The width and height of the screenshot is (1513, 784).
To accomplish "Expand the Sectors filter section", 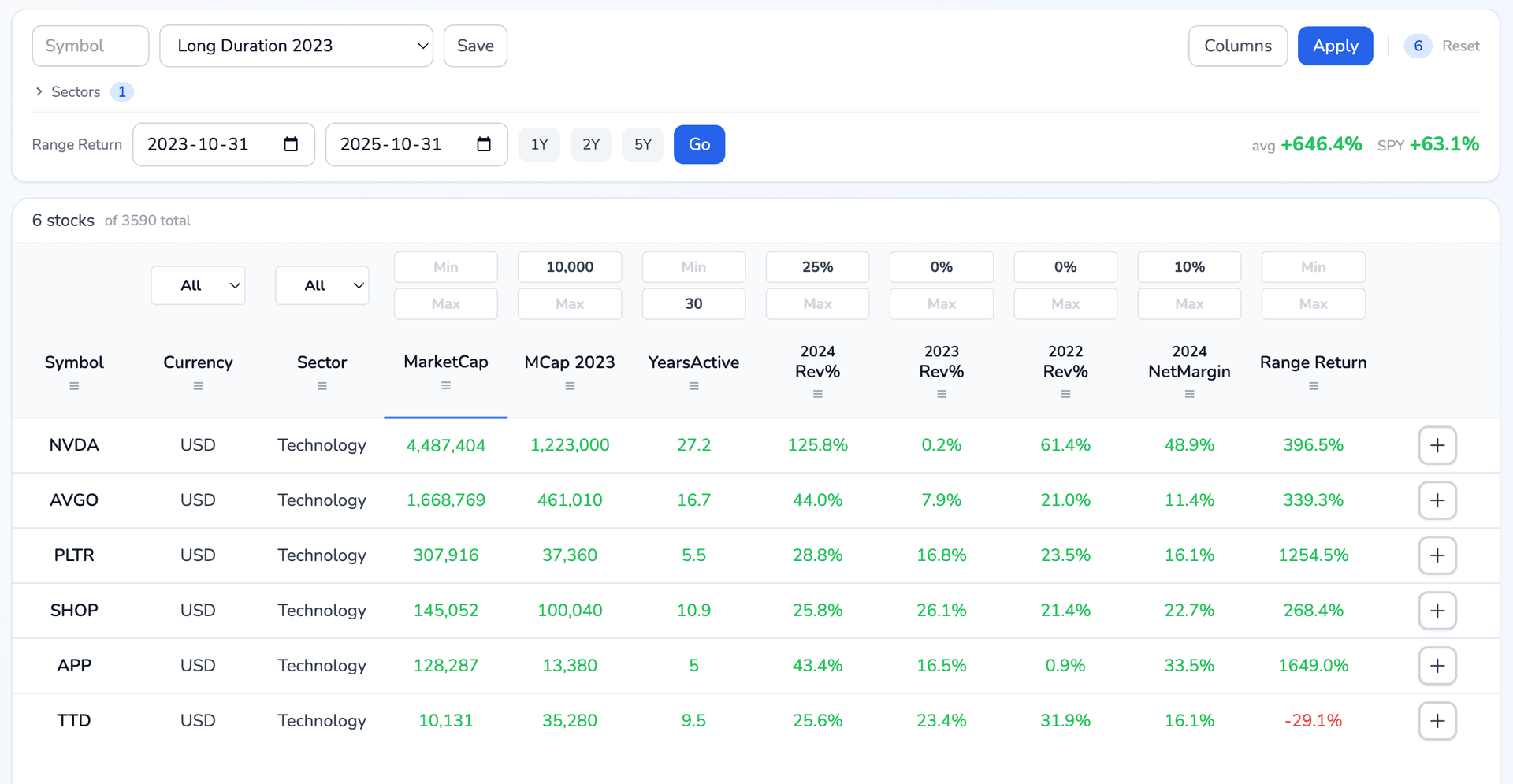I will point(68,91).
